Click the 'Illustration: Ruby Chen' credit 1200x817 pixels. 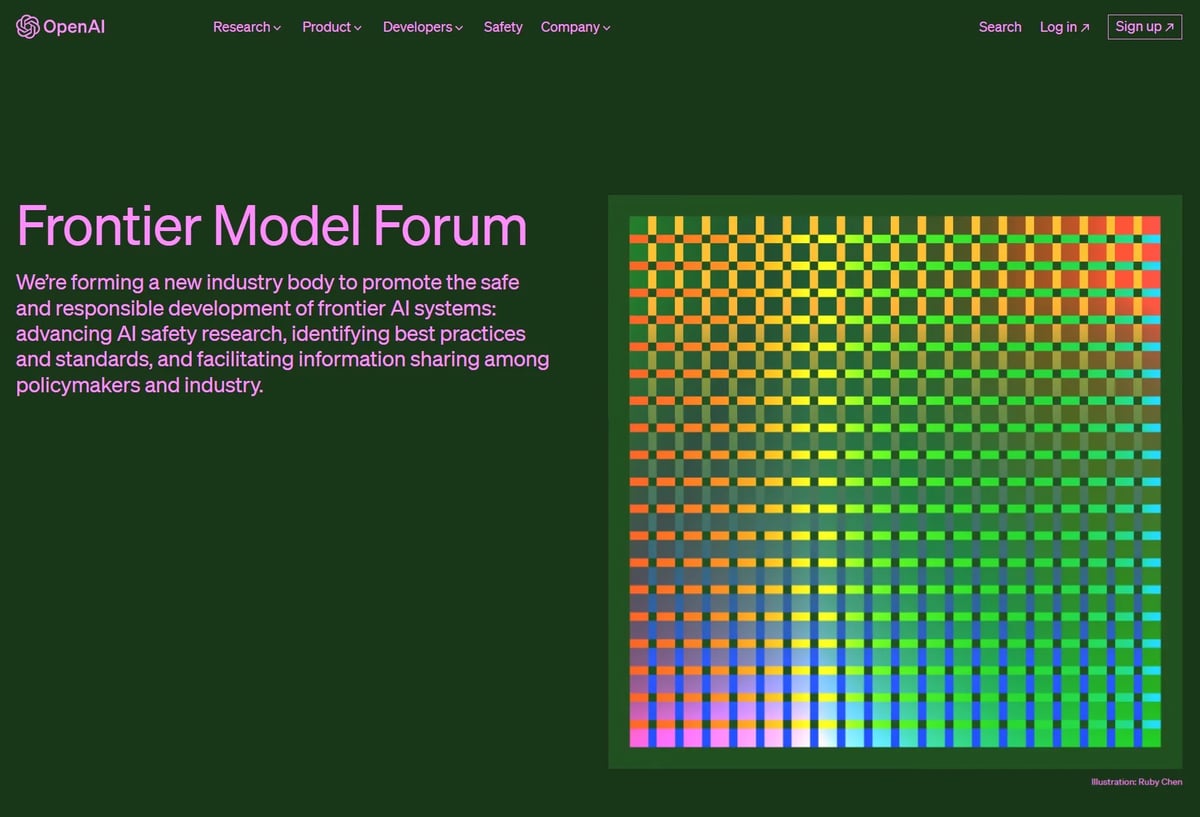[1136, 781]
